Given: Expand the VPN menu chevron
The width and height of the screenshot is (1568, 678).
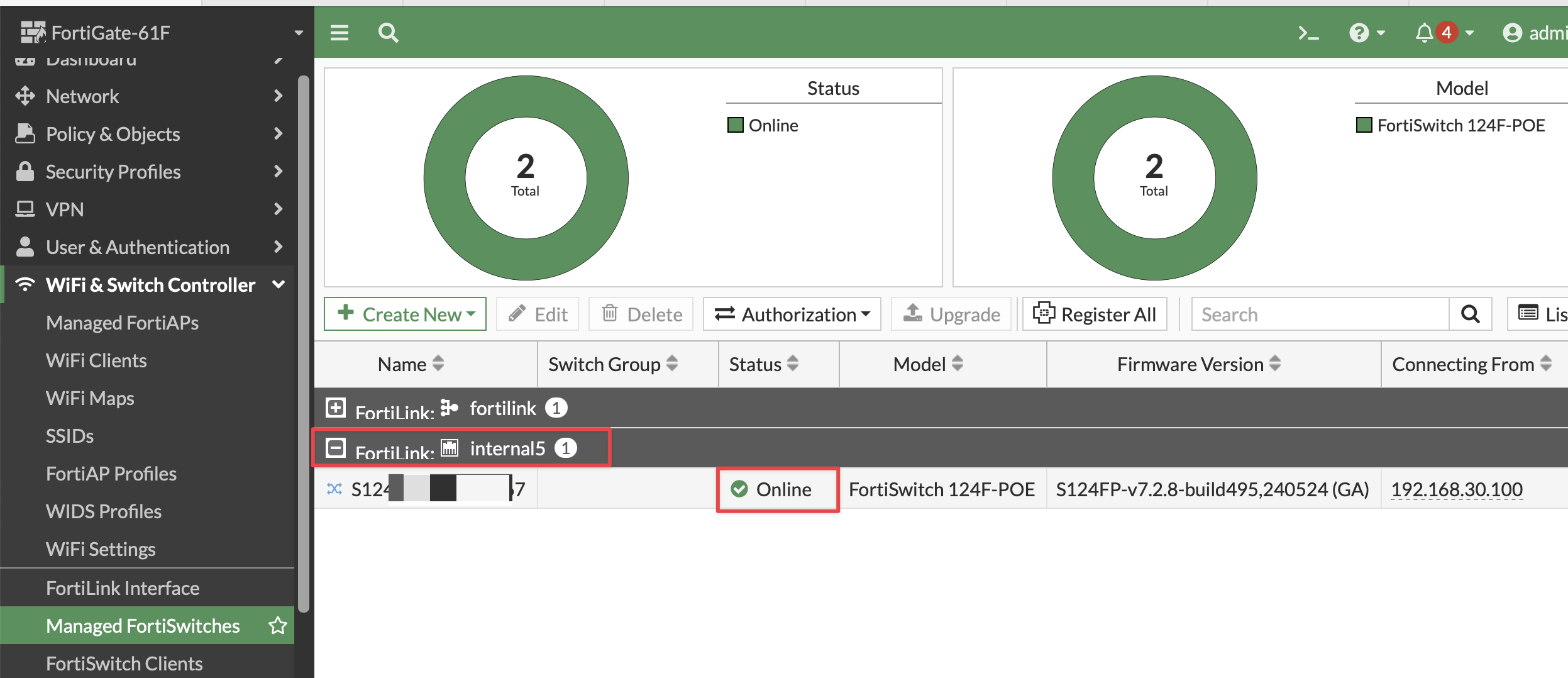Looking at the screenshot, I should point(279,209).
